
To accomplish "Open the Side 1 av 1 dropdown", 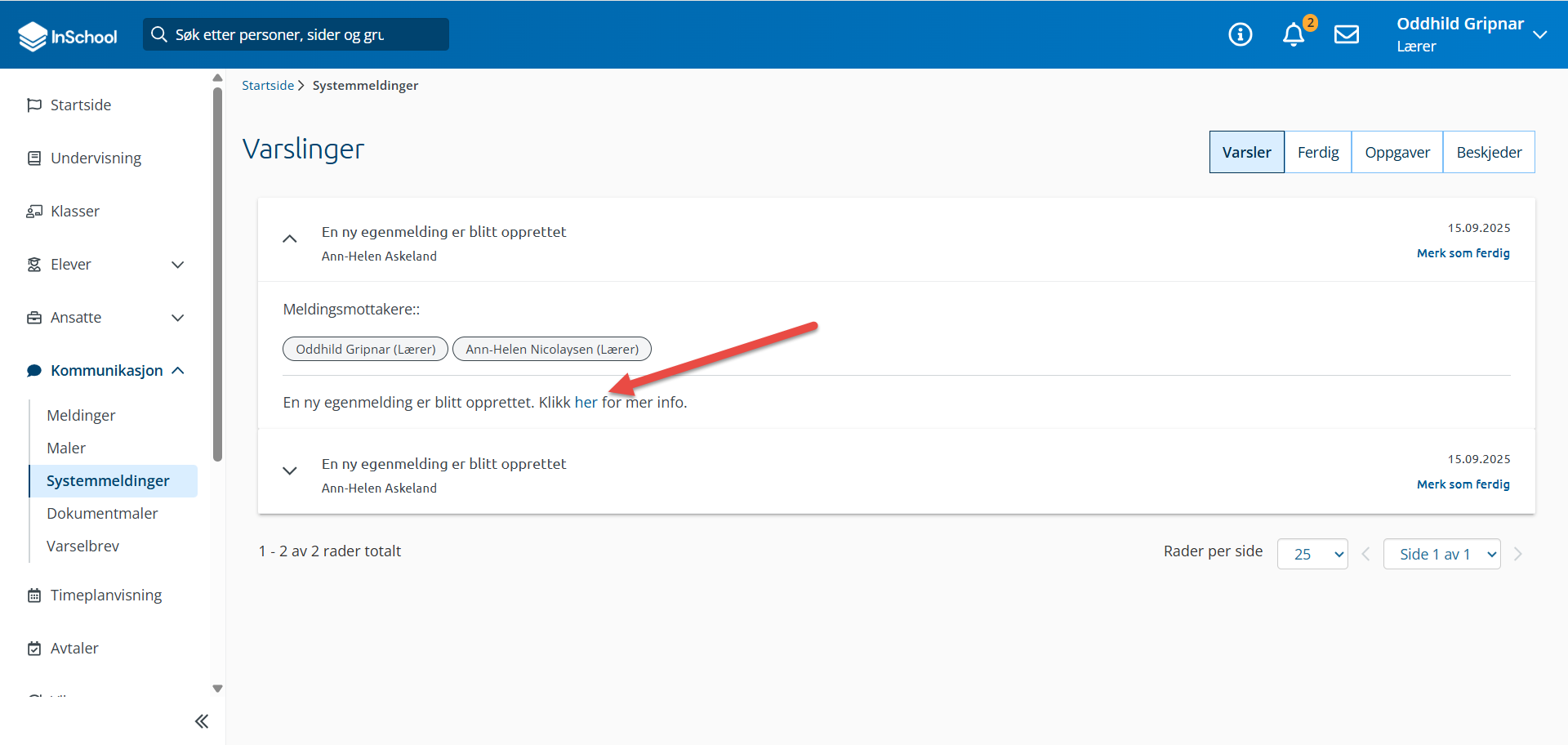I will 1441,554.
